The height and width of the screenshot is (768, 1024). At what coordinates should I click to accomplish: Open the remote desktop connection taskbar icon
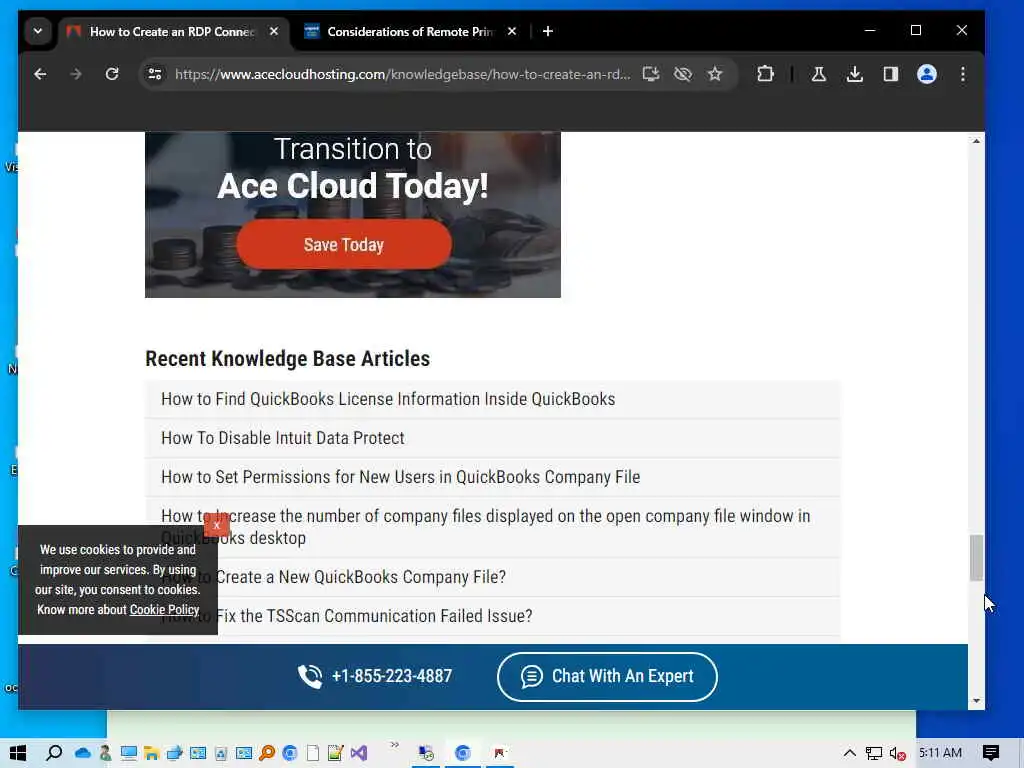point(426,754)
